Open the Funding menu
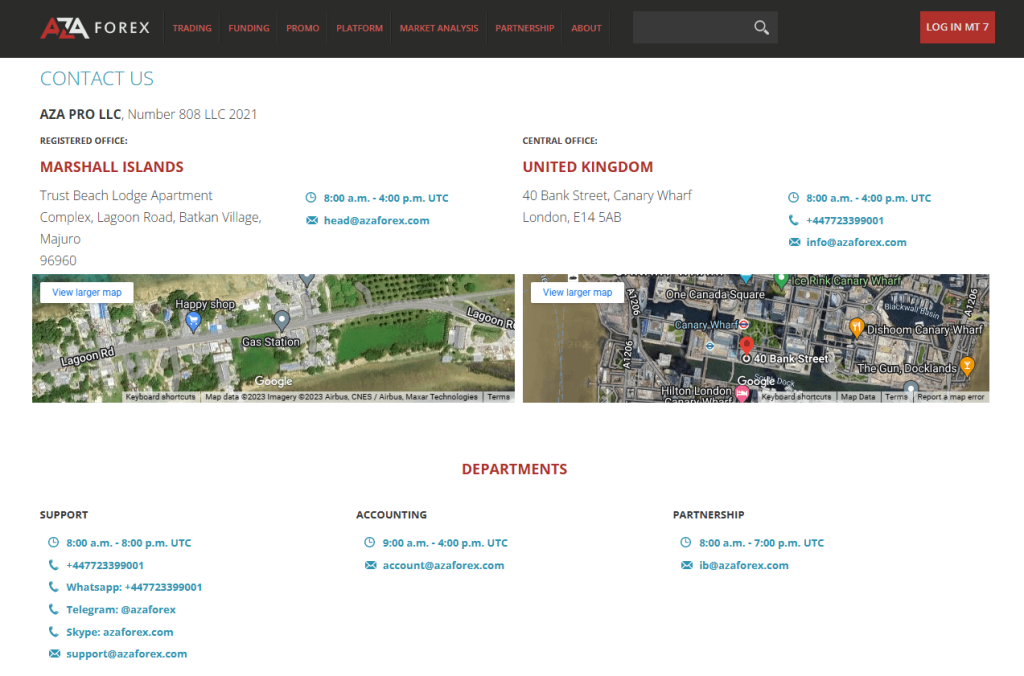The width and height of the screenshot is (1024, 676). (x=249, y=28)
